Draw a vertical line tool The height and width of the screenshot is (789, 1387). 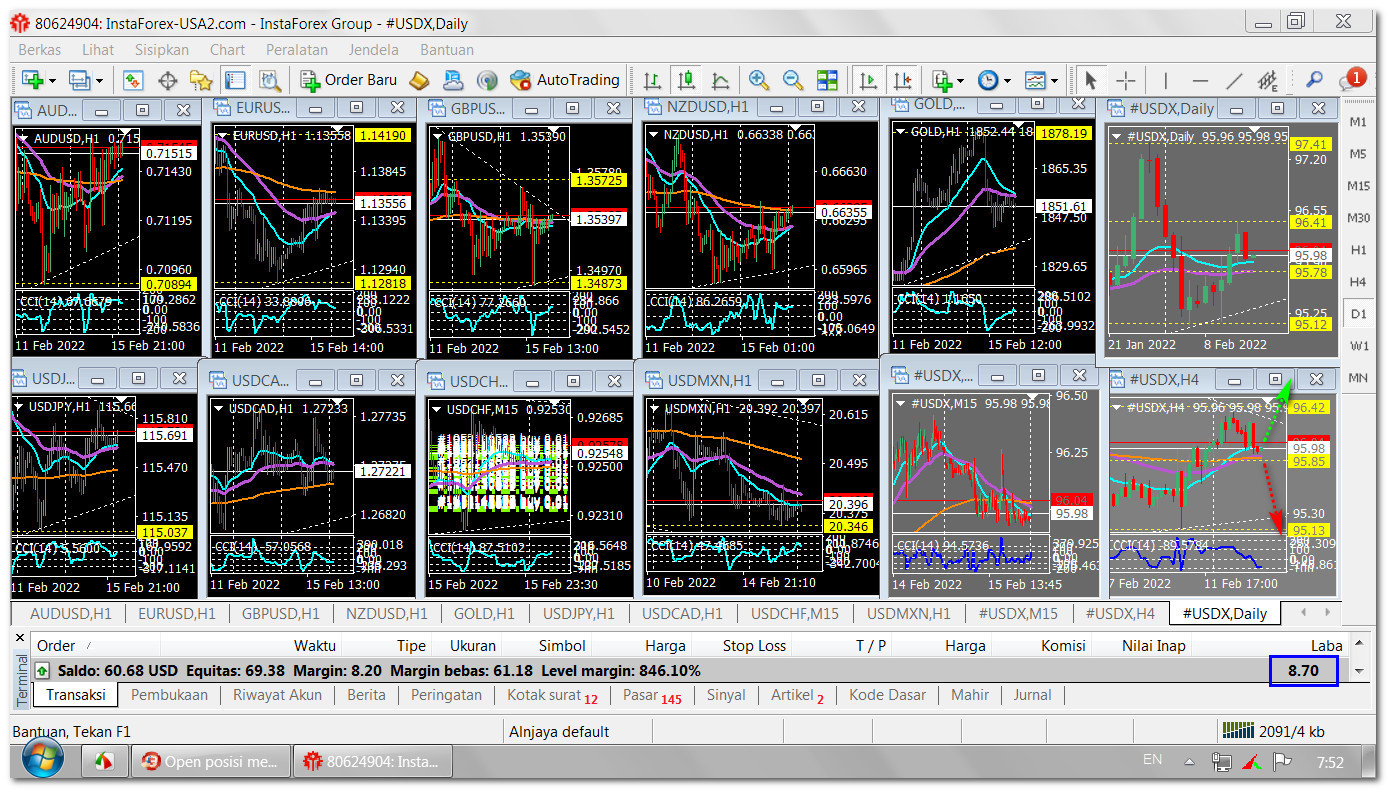click(1165, 80)
